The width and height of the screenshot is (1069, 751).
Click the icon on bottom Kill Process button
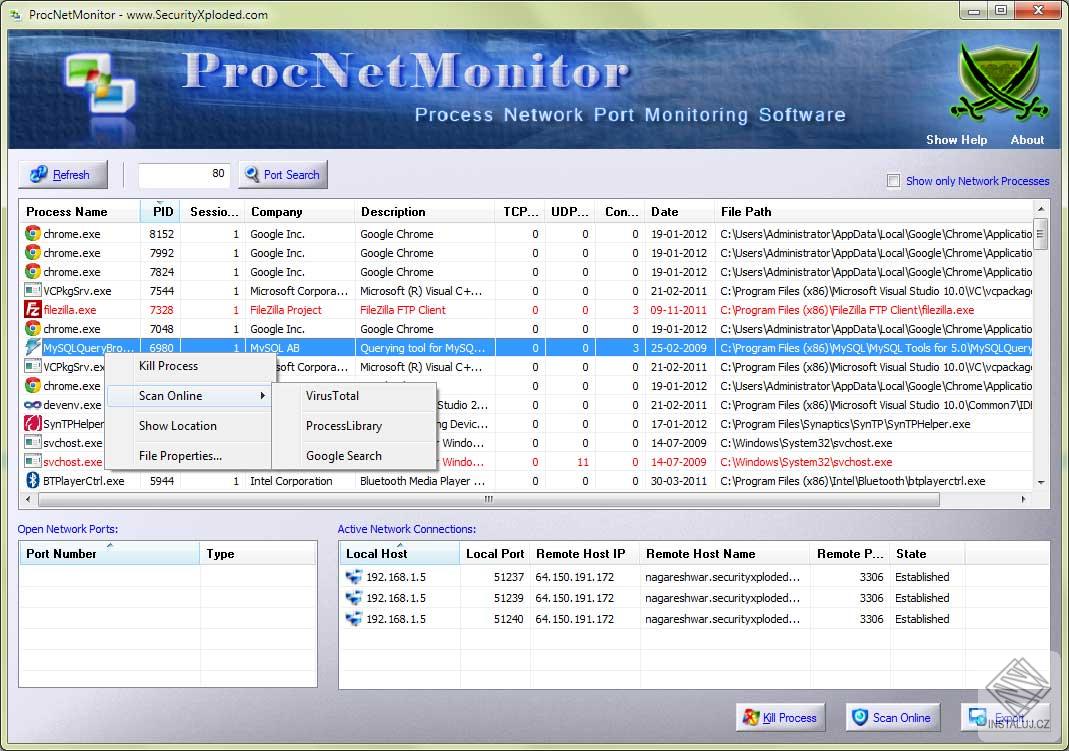pyautogui.click(x=751, y=718)
